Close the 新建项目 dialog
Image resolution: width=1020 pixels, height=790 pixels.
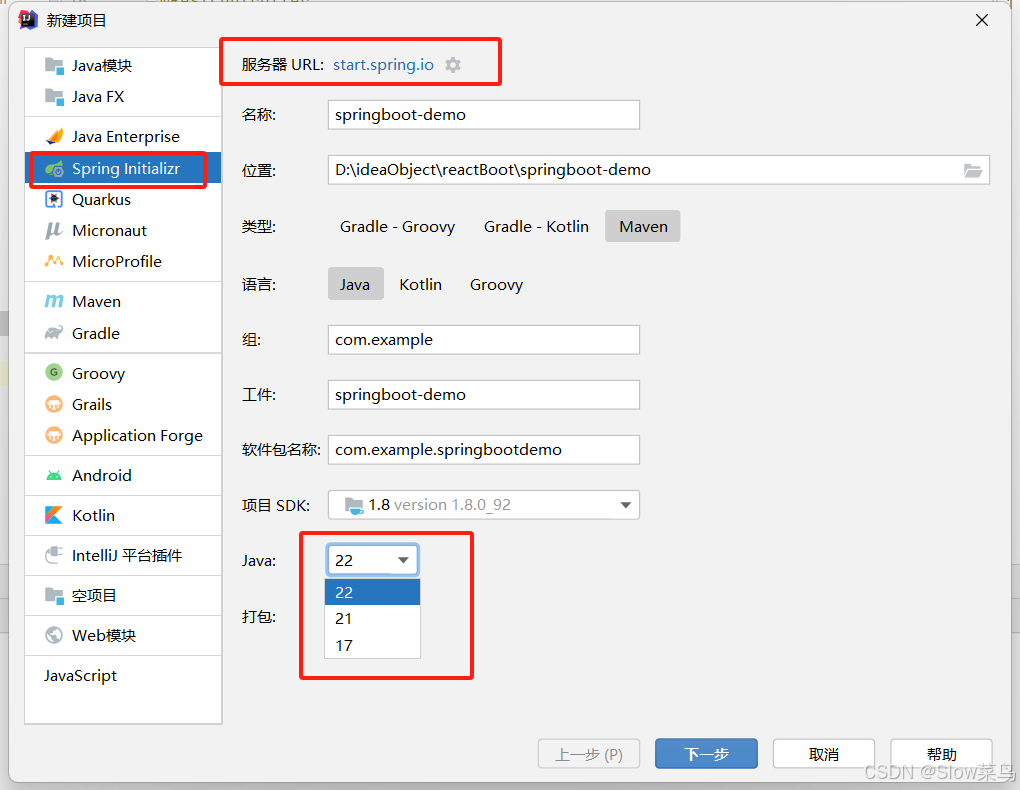click(982, 20)
